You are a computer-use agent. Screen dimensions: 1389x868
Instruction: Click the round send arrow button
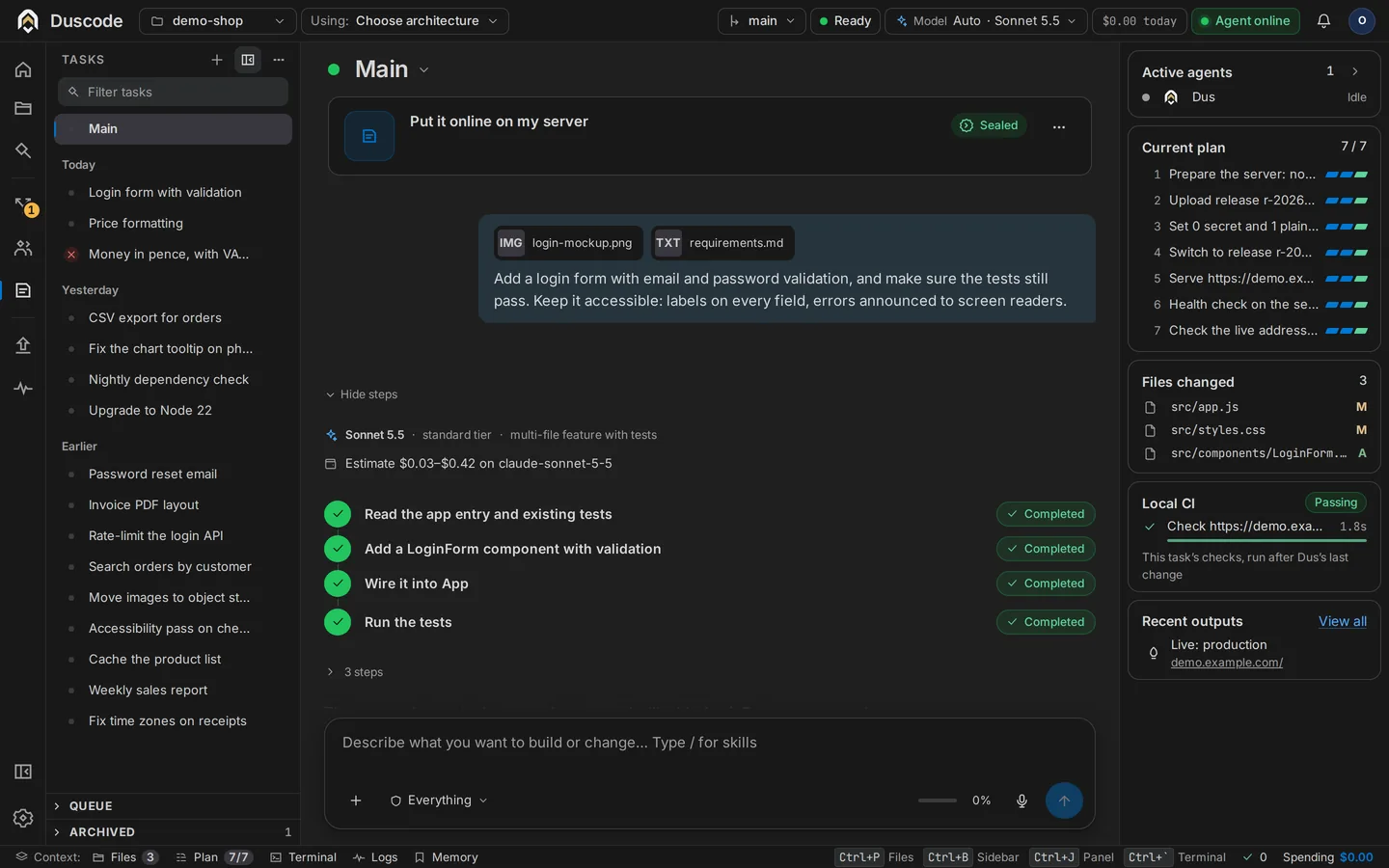pos(1064,800)
